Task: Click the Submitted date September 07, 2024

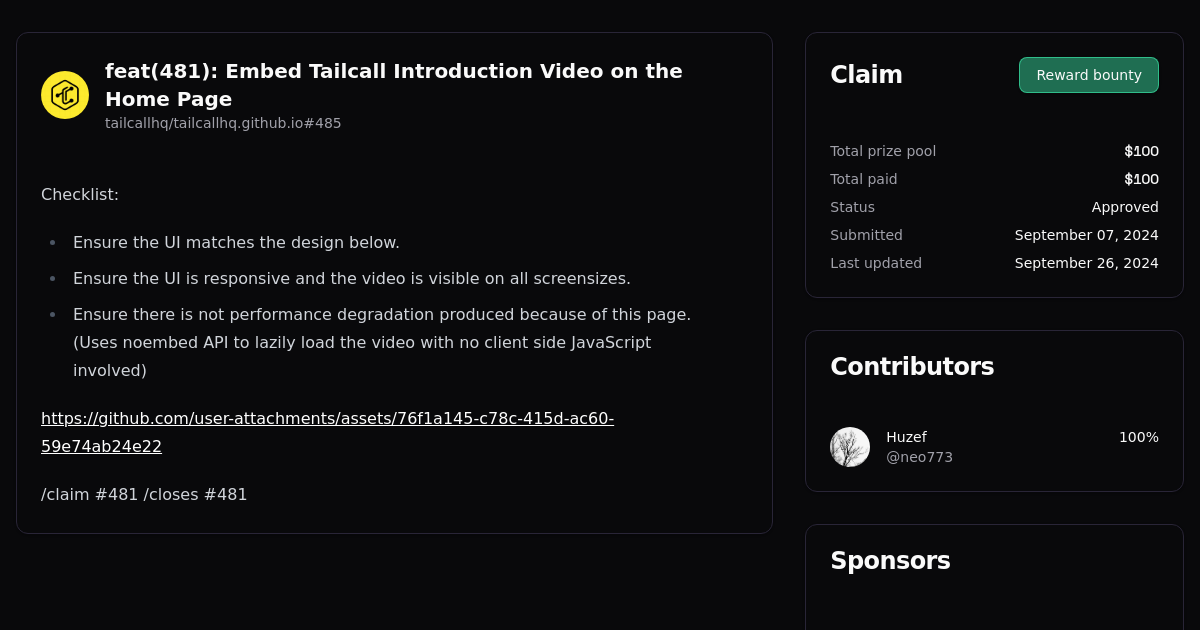Action: [1086, 235]
